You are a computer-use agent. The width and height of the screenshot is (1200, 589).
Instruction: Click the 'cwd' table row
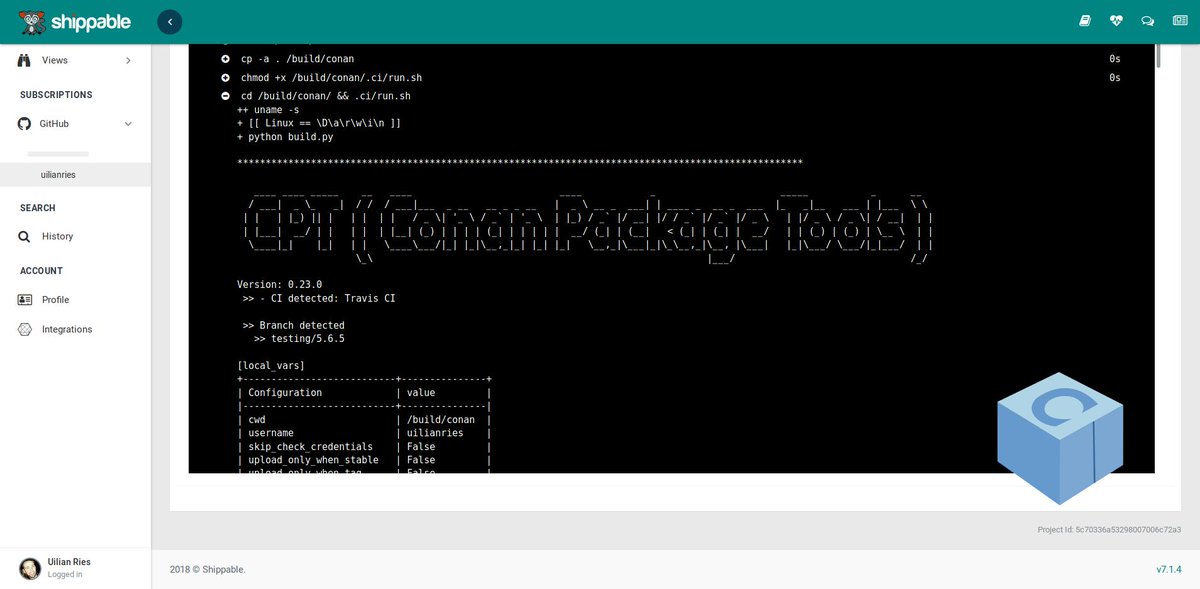364,420
